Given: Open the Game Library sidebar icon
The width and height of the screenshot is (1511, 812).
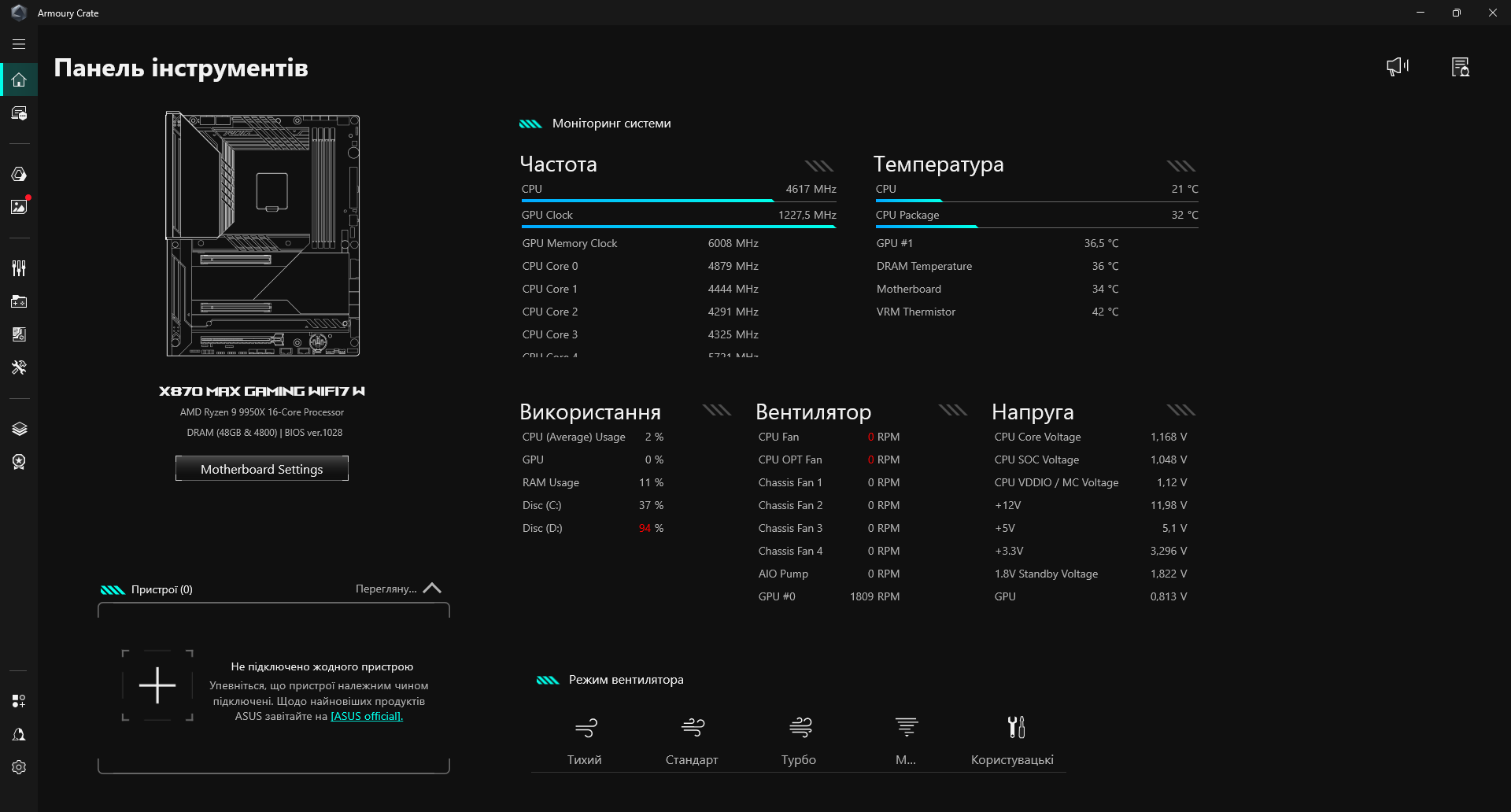Looking at the screenshot, I should click(x=19, y=301).
